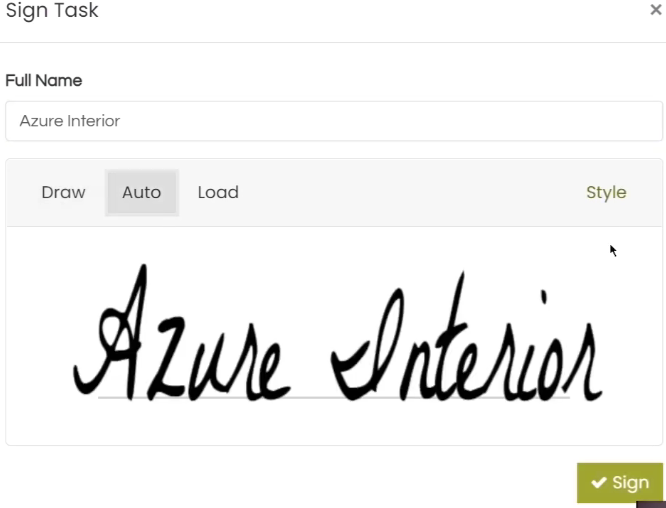Click the signature baseline underline

click(x=334, y=398)
